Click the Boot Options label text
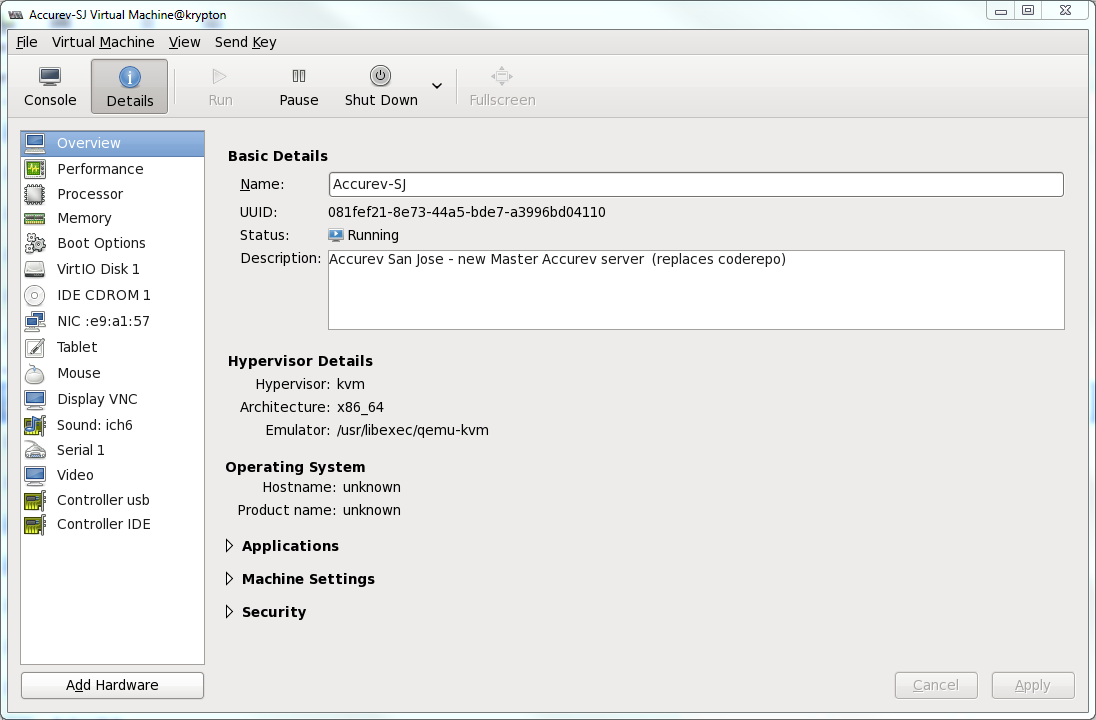 click(x=101, y=243)
